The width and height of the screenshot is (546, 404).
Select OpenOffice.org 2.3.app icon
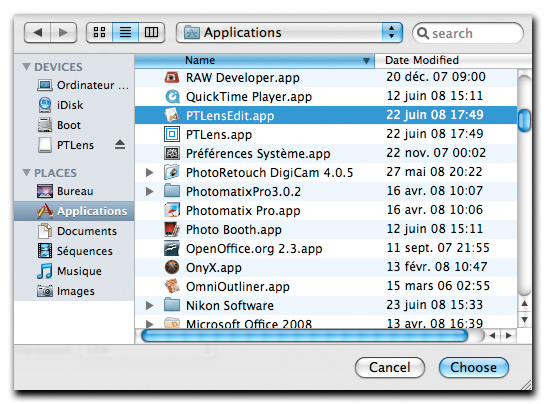[172, 248]
